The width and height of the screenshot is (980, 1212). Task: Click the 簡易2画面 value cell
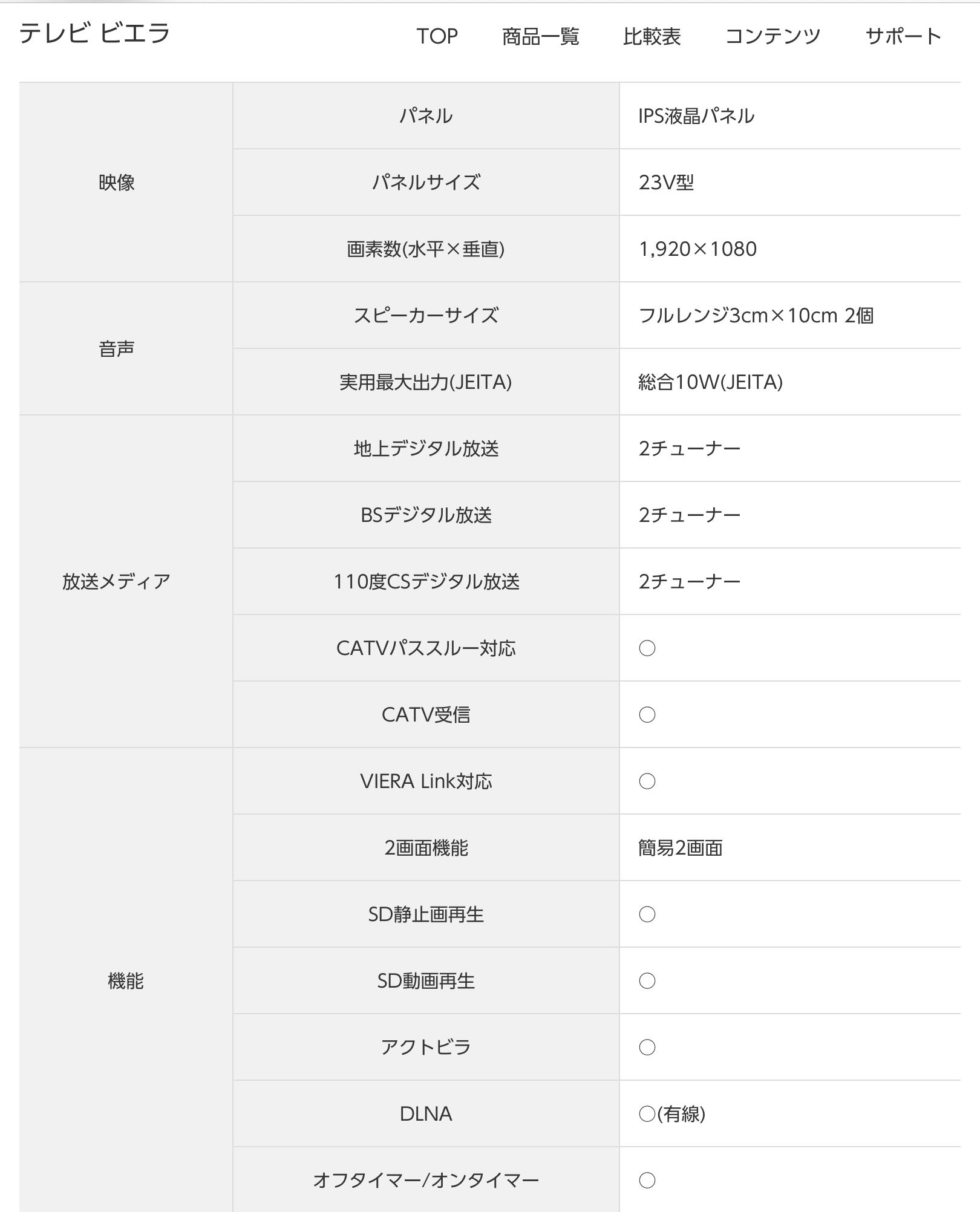pos(681,848)
